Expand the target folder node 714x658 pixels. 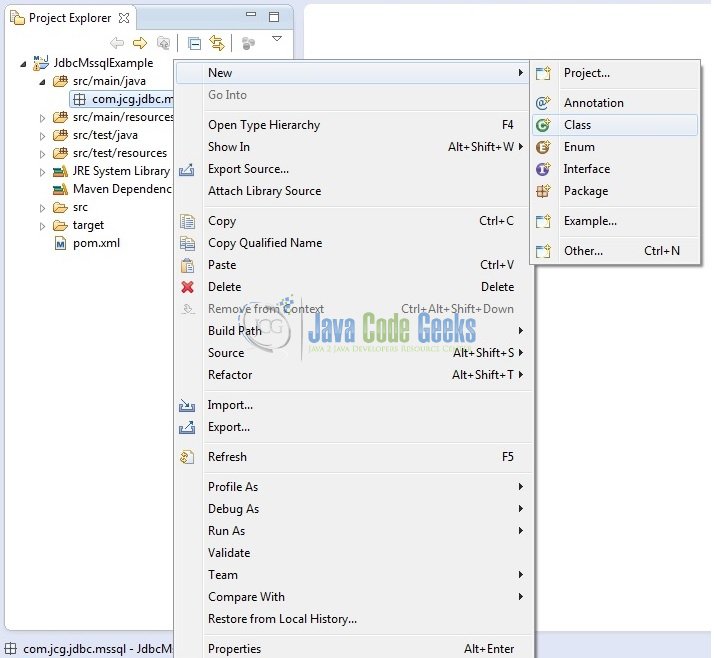coord(42,226)
